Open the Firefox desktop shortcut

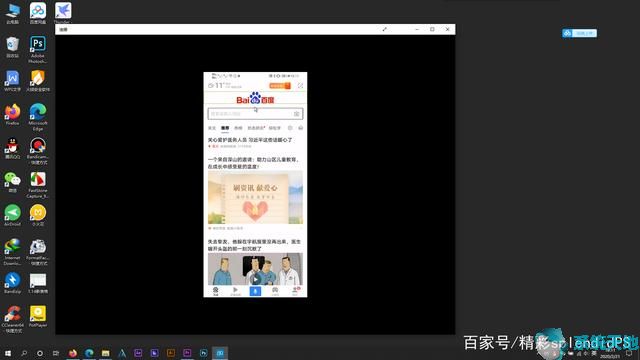pos(12,115)
